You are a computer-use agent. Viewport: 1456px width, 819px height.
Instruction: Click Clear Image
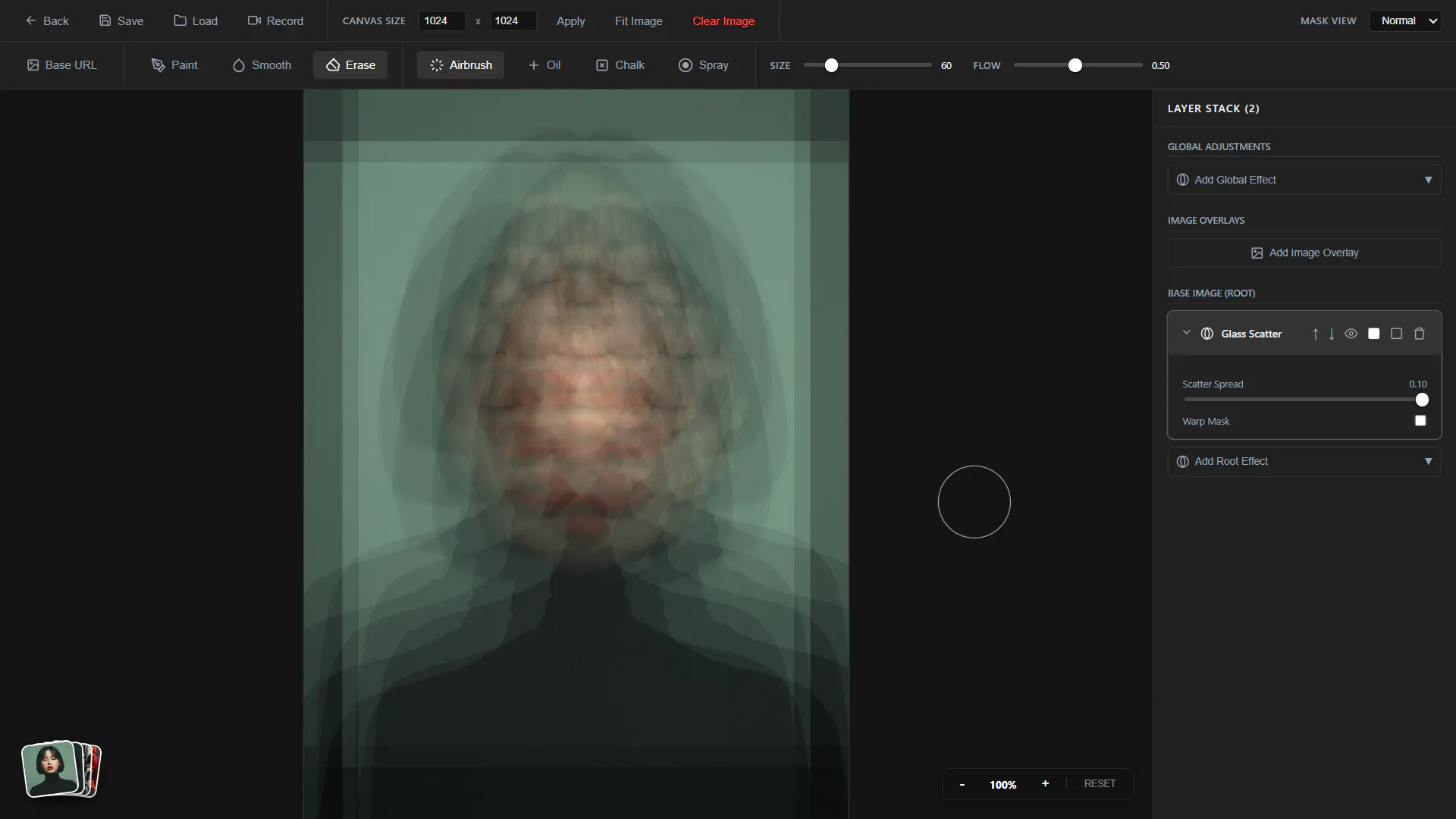[723, 20]
